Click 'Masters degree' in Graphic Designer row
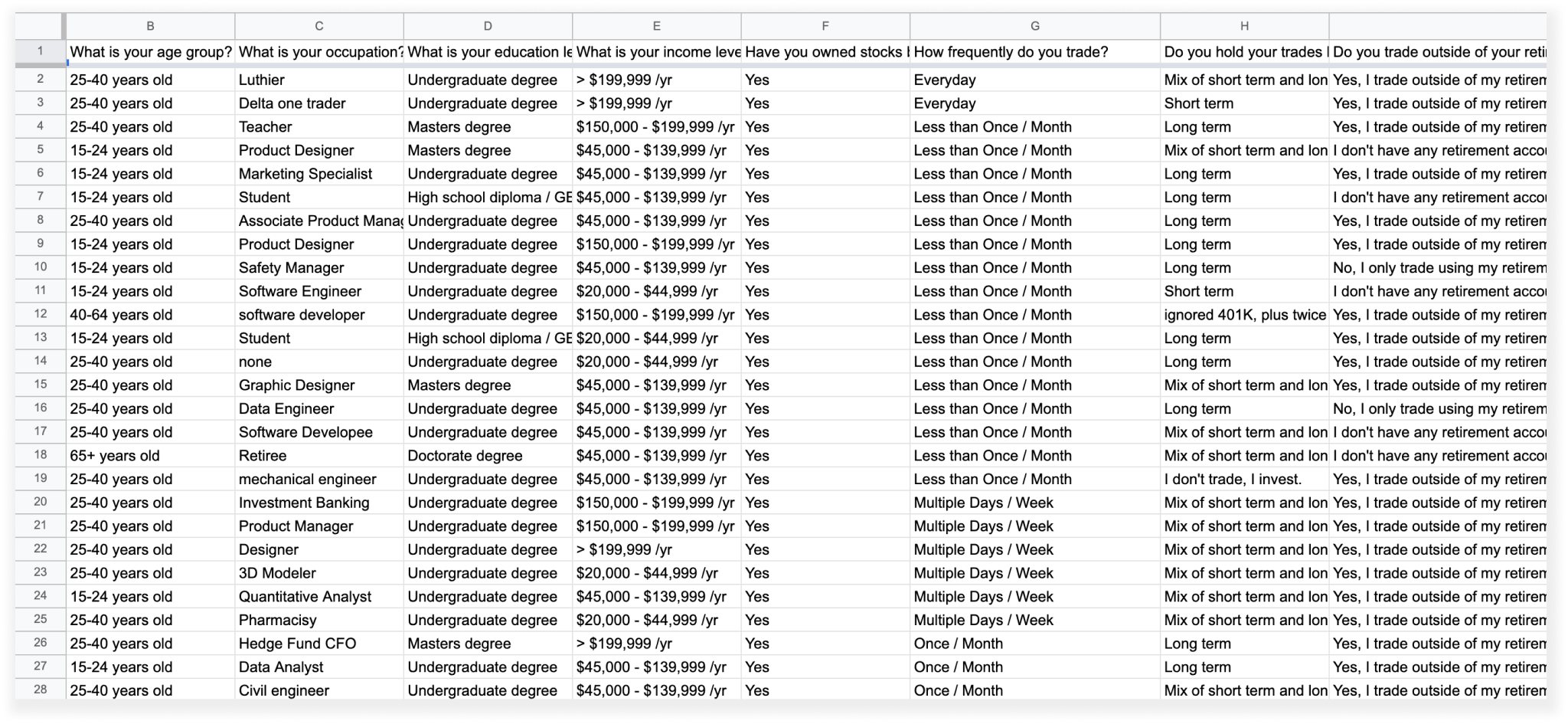1568x724 pixels. coord(488,385)
